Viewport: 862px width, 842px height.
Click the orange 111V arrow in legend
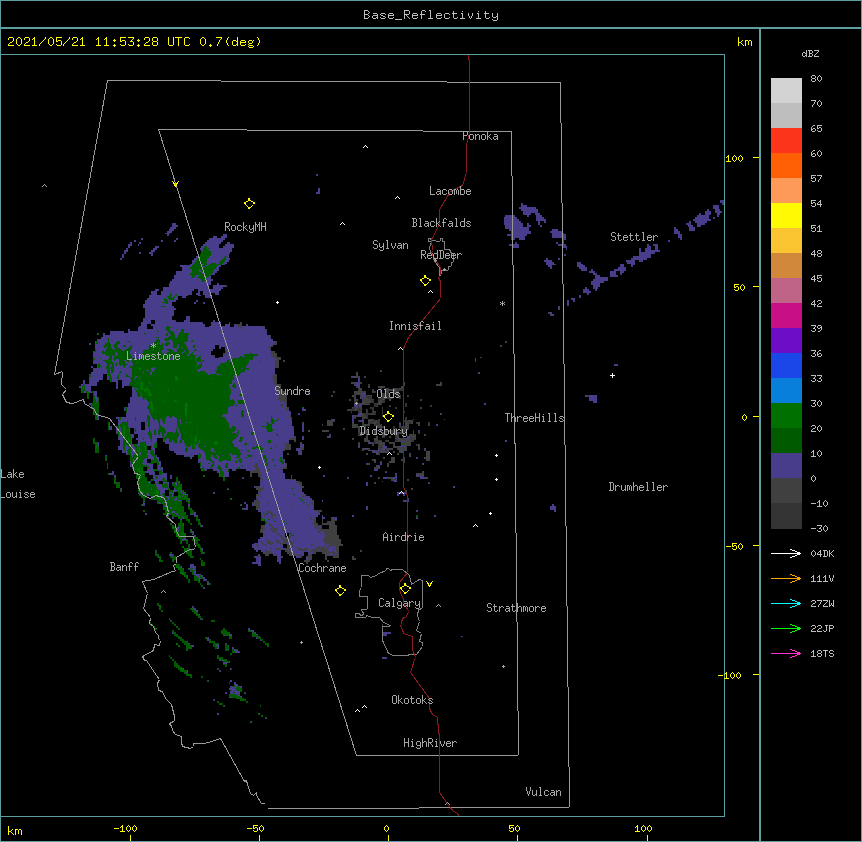[x=786, y=578]
